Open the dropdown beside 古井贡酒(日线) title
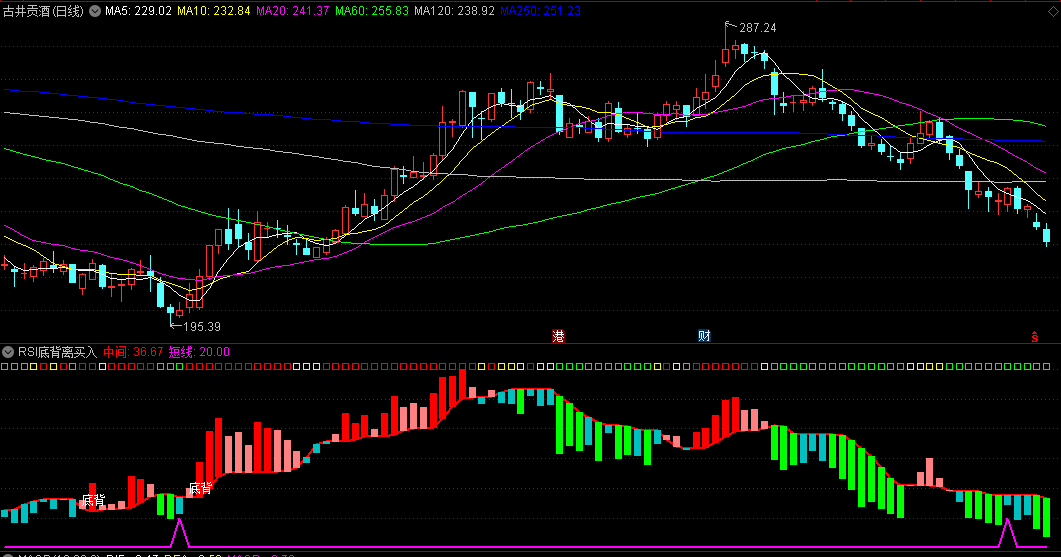 (x=95, y=11)
